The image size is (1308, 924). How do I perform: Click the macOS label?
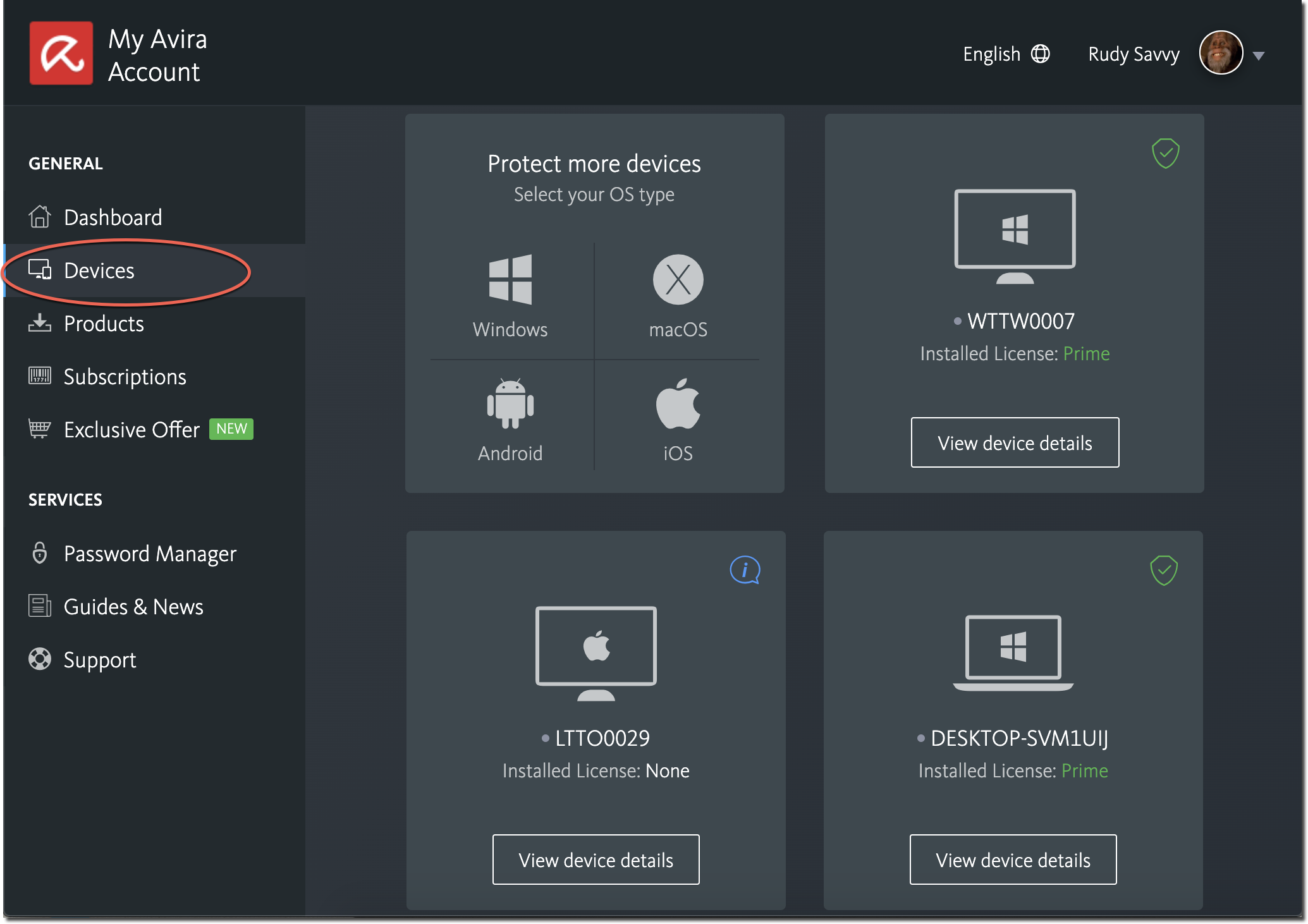[678, 329]
